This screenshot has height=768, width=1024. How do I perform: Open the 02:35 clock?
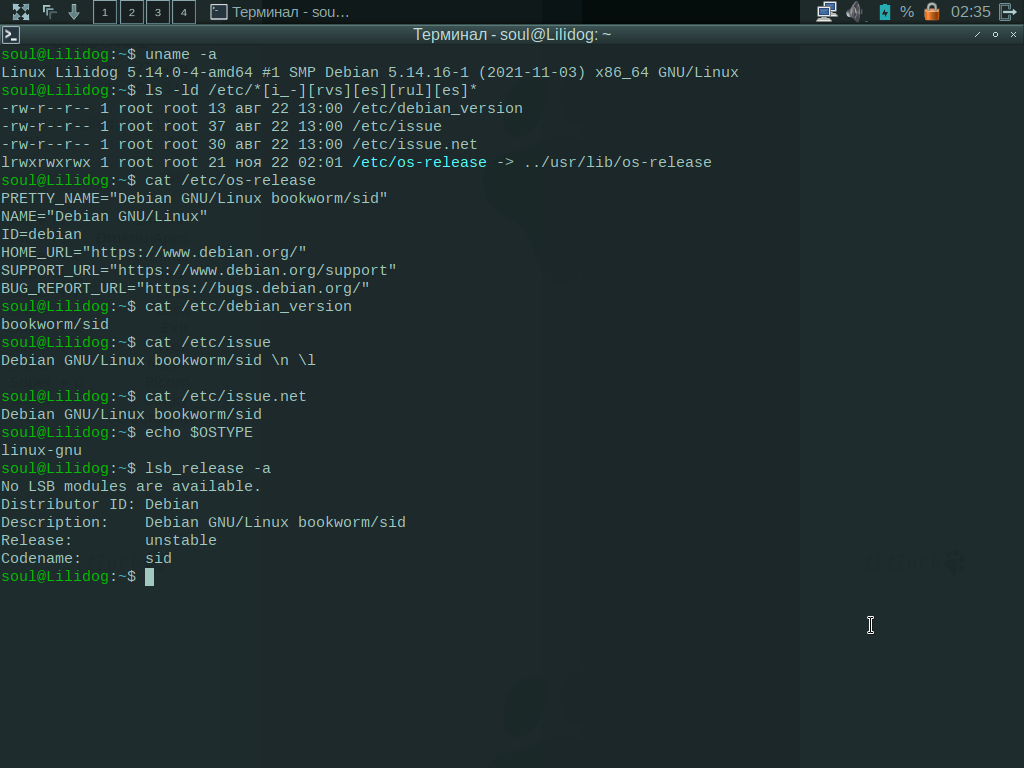tap(970, 12)
